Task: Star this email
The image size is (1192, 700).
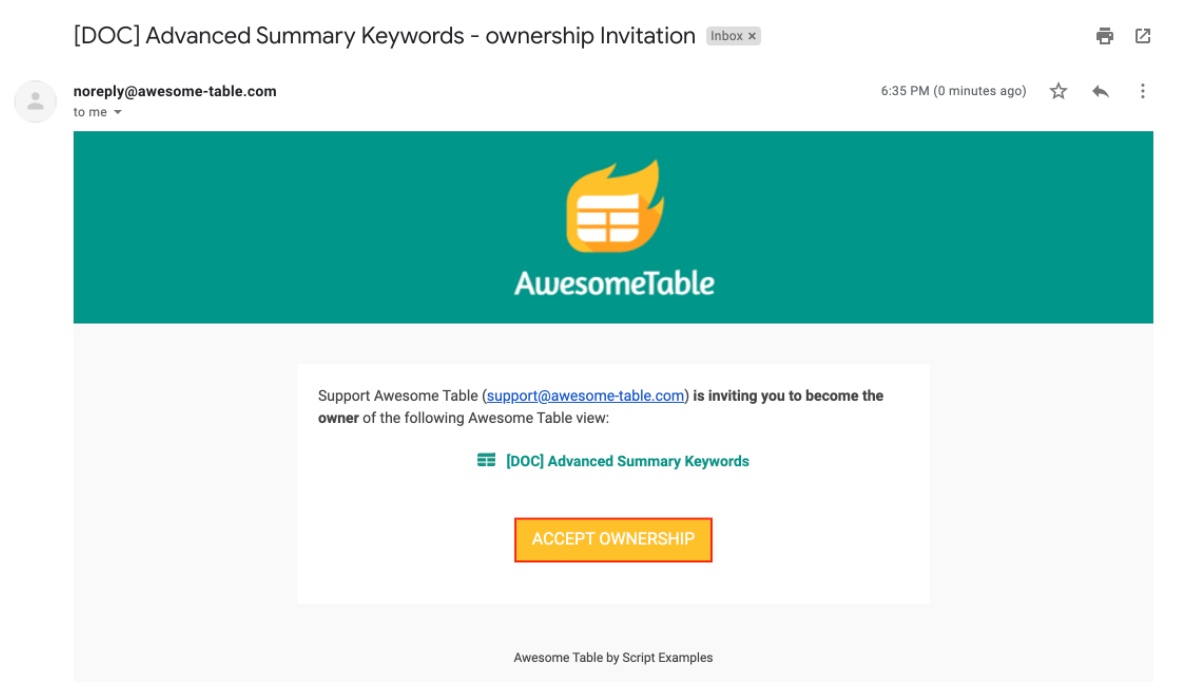Action: click(x=1058, y=91)
